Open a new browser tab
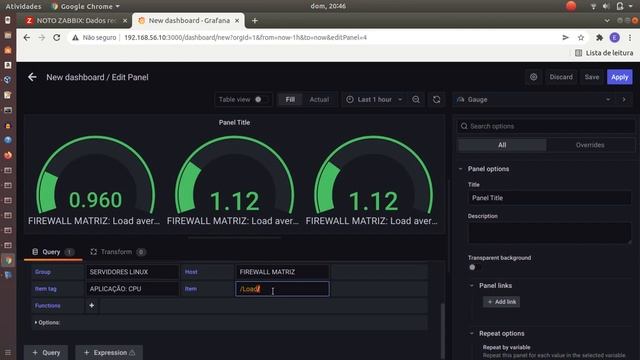Image resolution: width=640 pixels, height=360 pixels. click(255, 20)
